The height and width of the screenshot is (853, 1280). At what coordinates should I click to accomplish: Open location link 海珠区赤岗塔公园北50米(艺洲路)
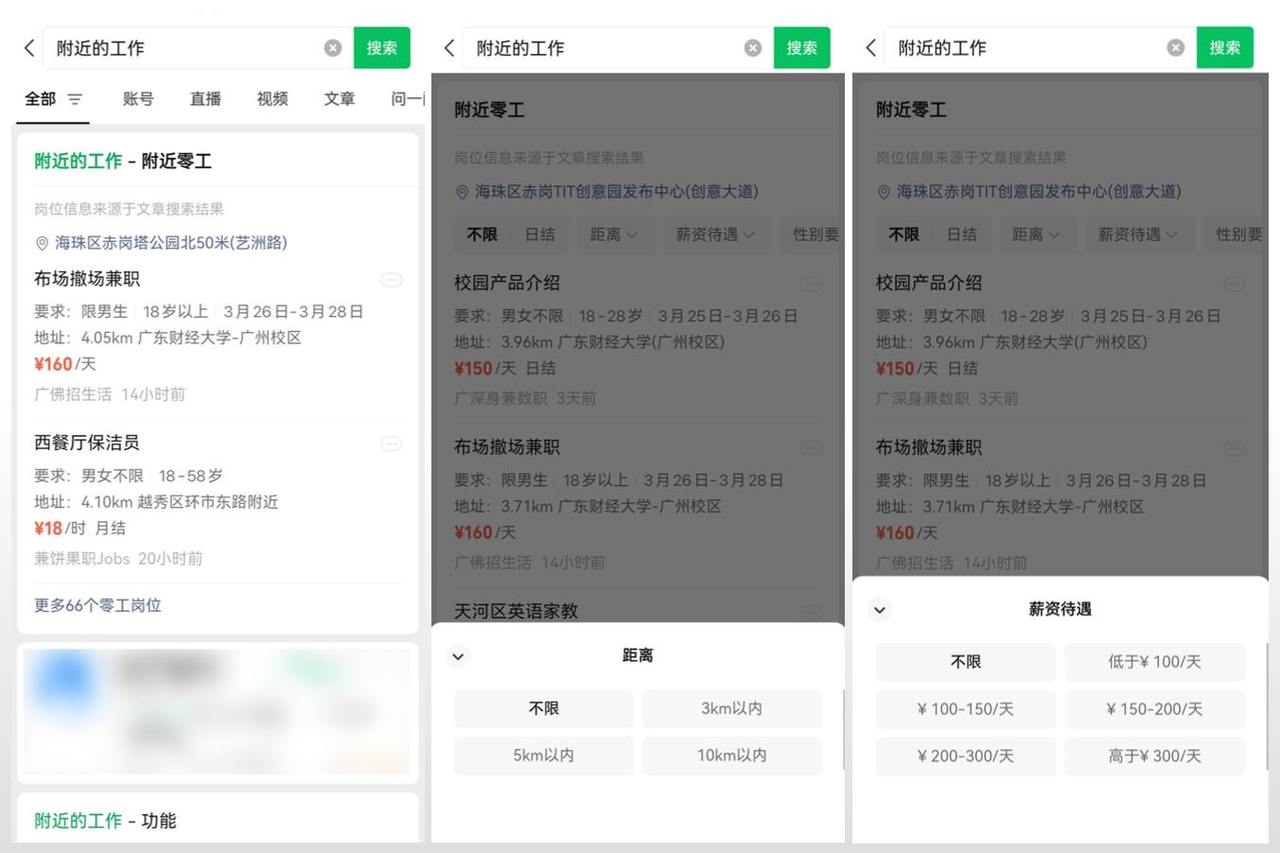[171, 243]
